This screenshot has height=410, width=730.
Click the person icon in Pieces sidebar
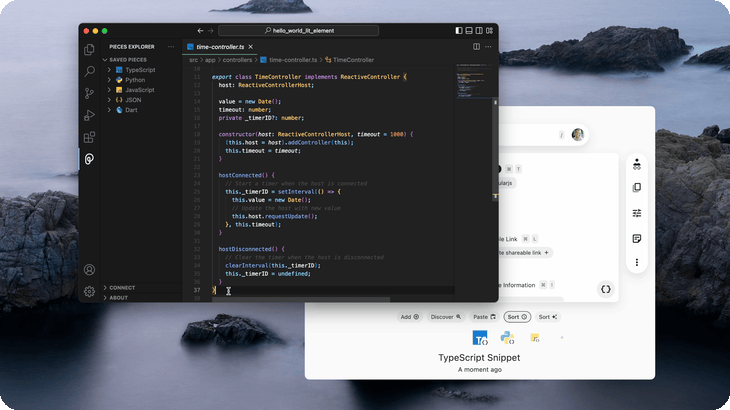point(636,164)
